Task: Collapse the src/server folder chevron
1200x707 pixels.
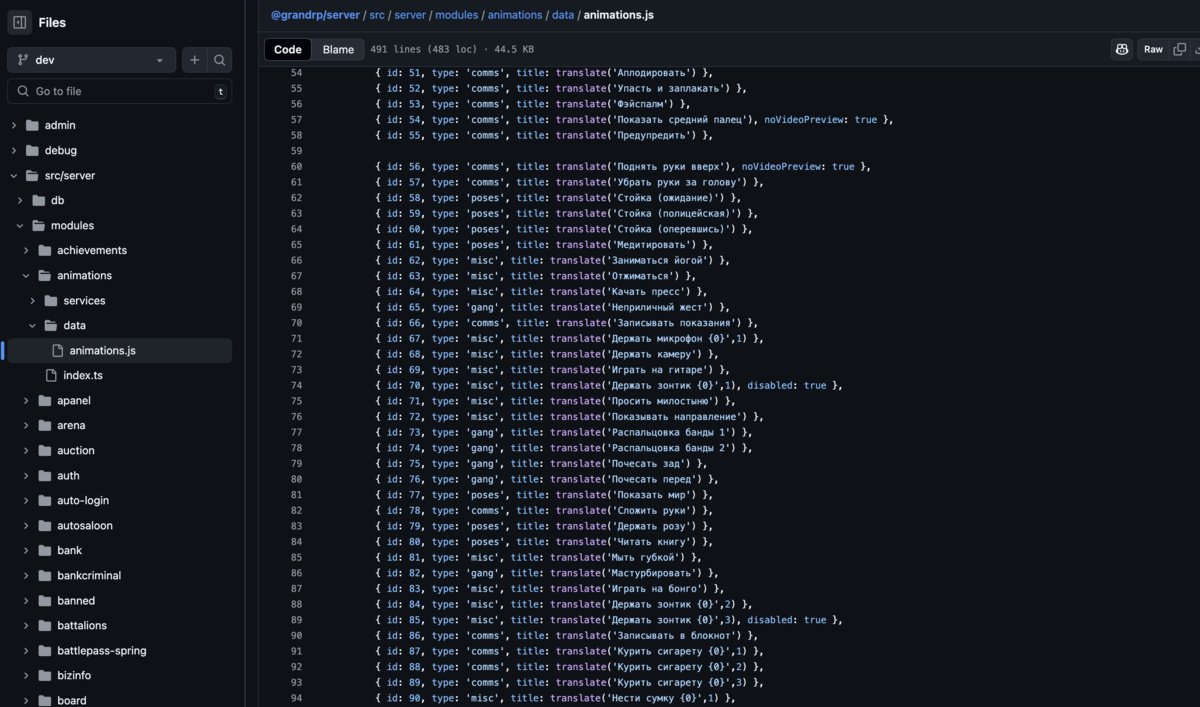Action: click(13, 175)
